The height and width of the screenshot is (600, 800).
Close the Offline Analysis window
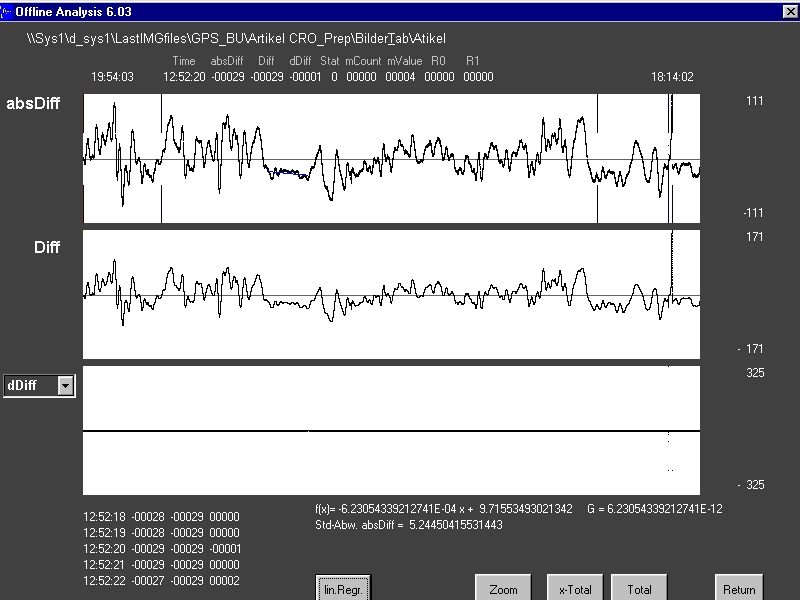[789, 11]
